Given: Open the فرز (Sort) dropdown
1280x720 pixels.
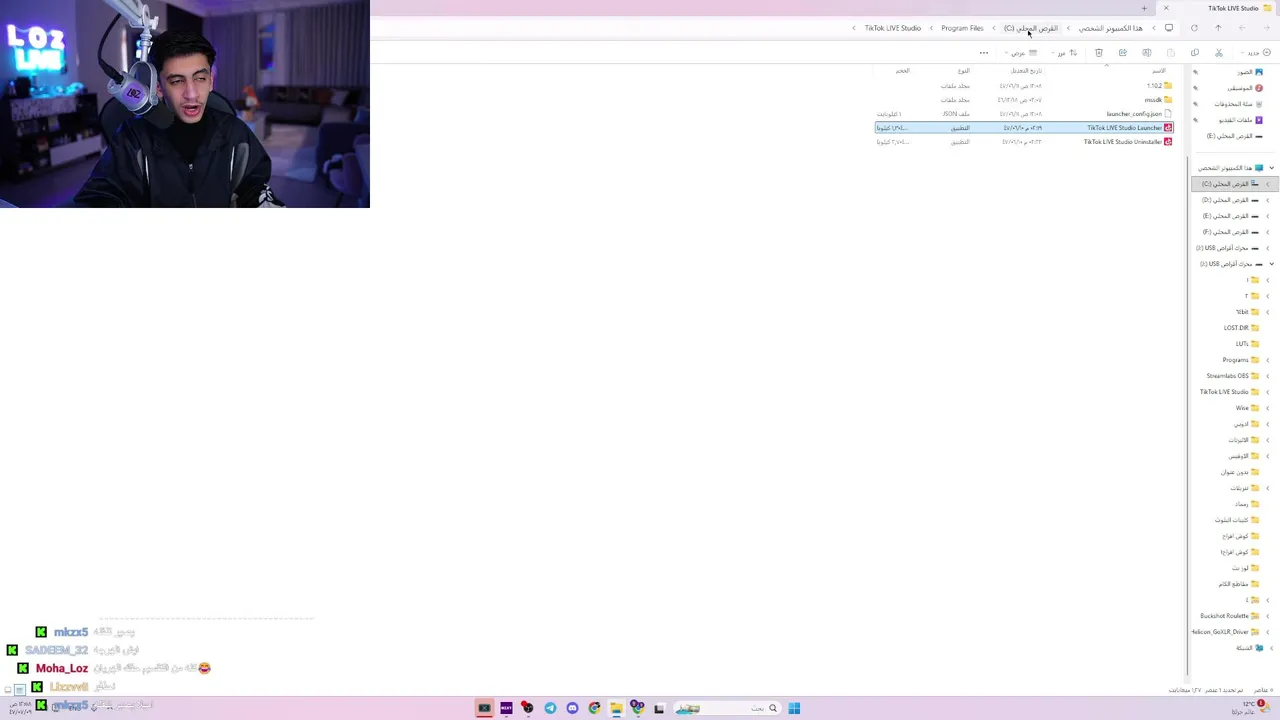Looking at the screenshot, I should coord(1065,53).
